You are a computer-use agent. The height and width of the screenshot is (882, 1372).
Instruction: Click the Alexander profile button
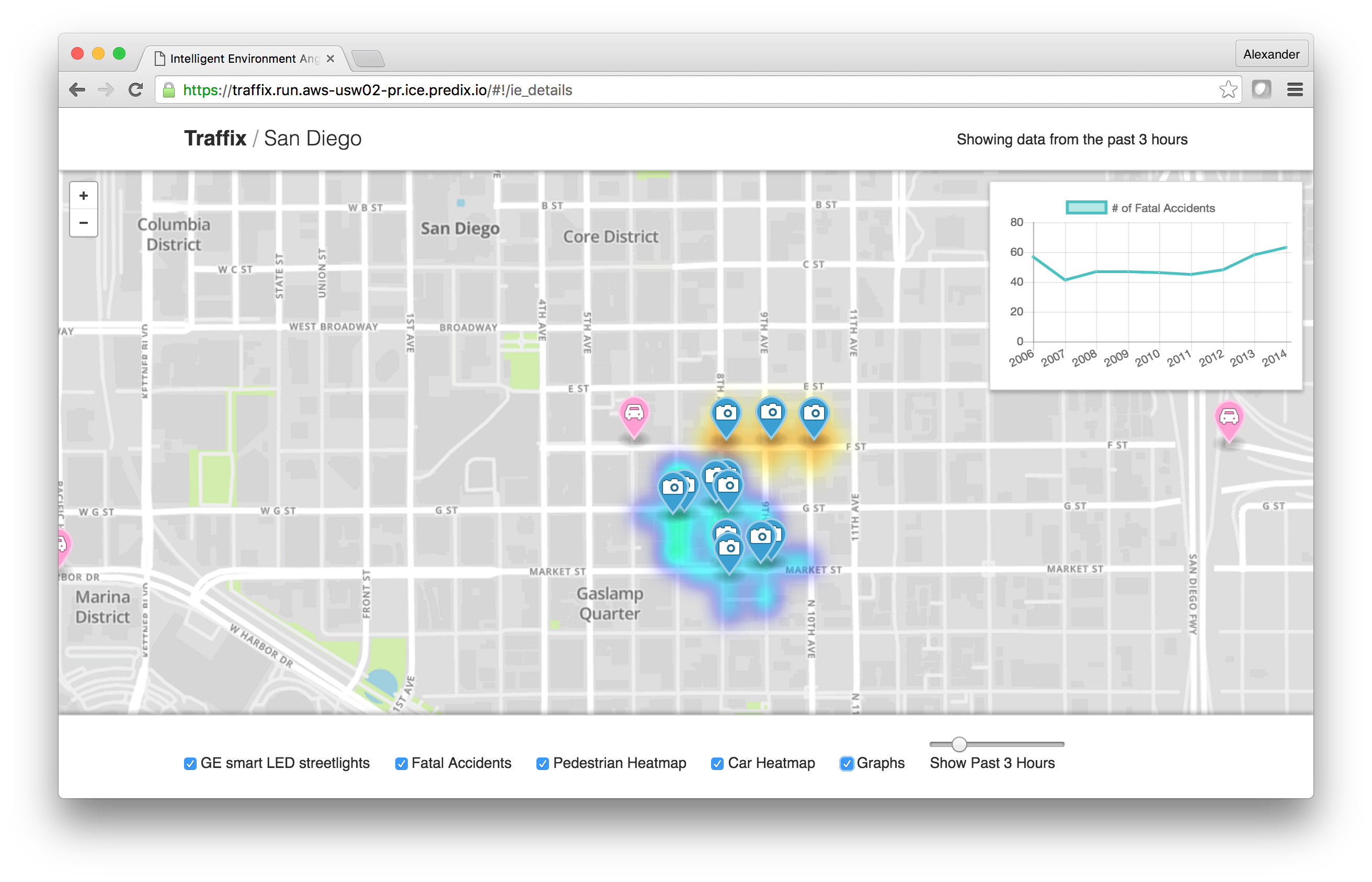click(1271, 54)
